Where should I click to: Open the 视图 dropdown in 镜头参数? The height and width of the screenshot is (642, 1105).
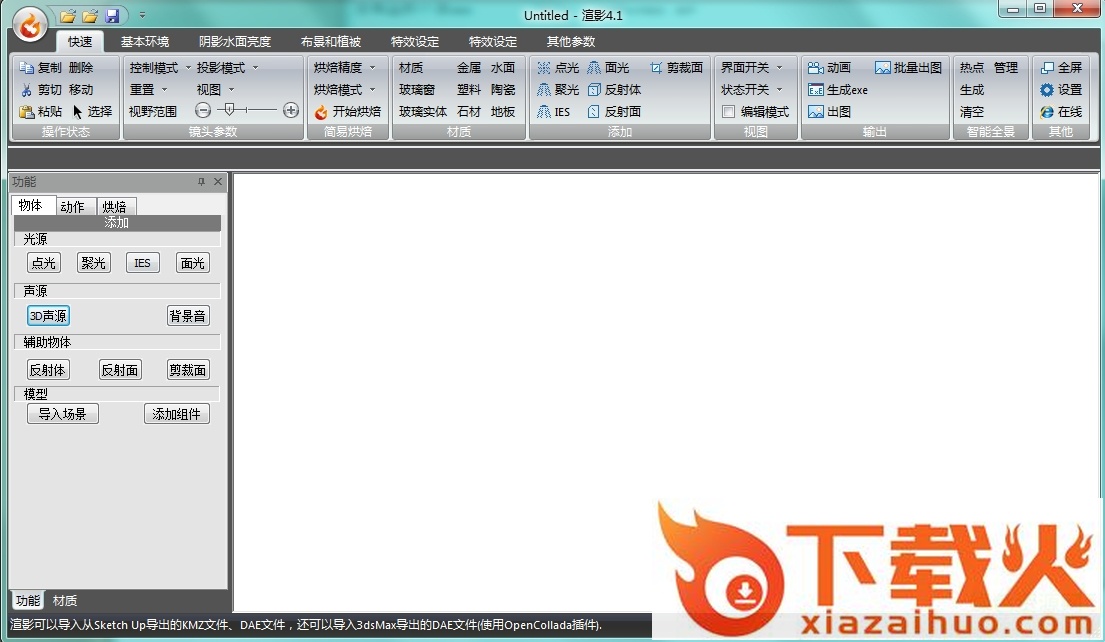(x=216, y=89)
